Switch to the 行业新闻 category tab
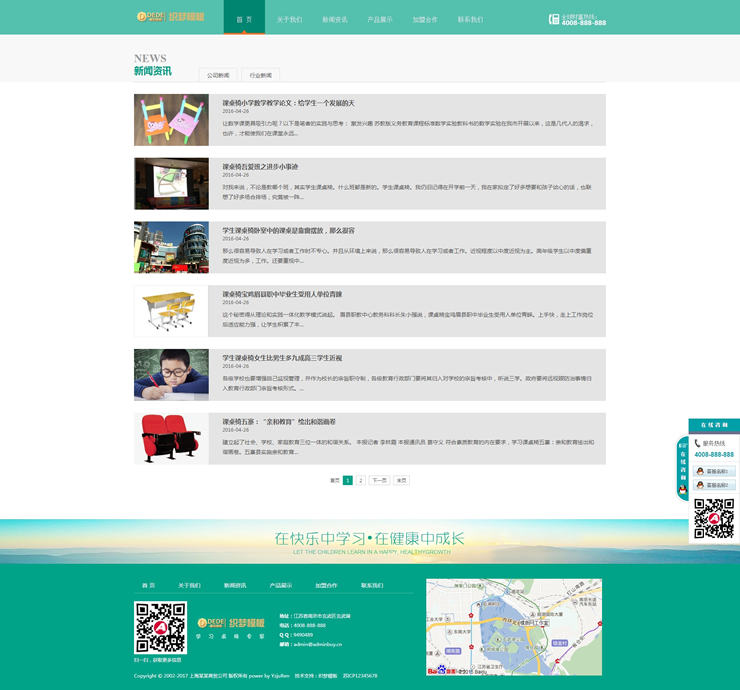740x690 pixels. coord(260,75)
